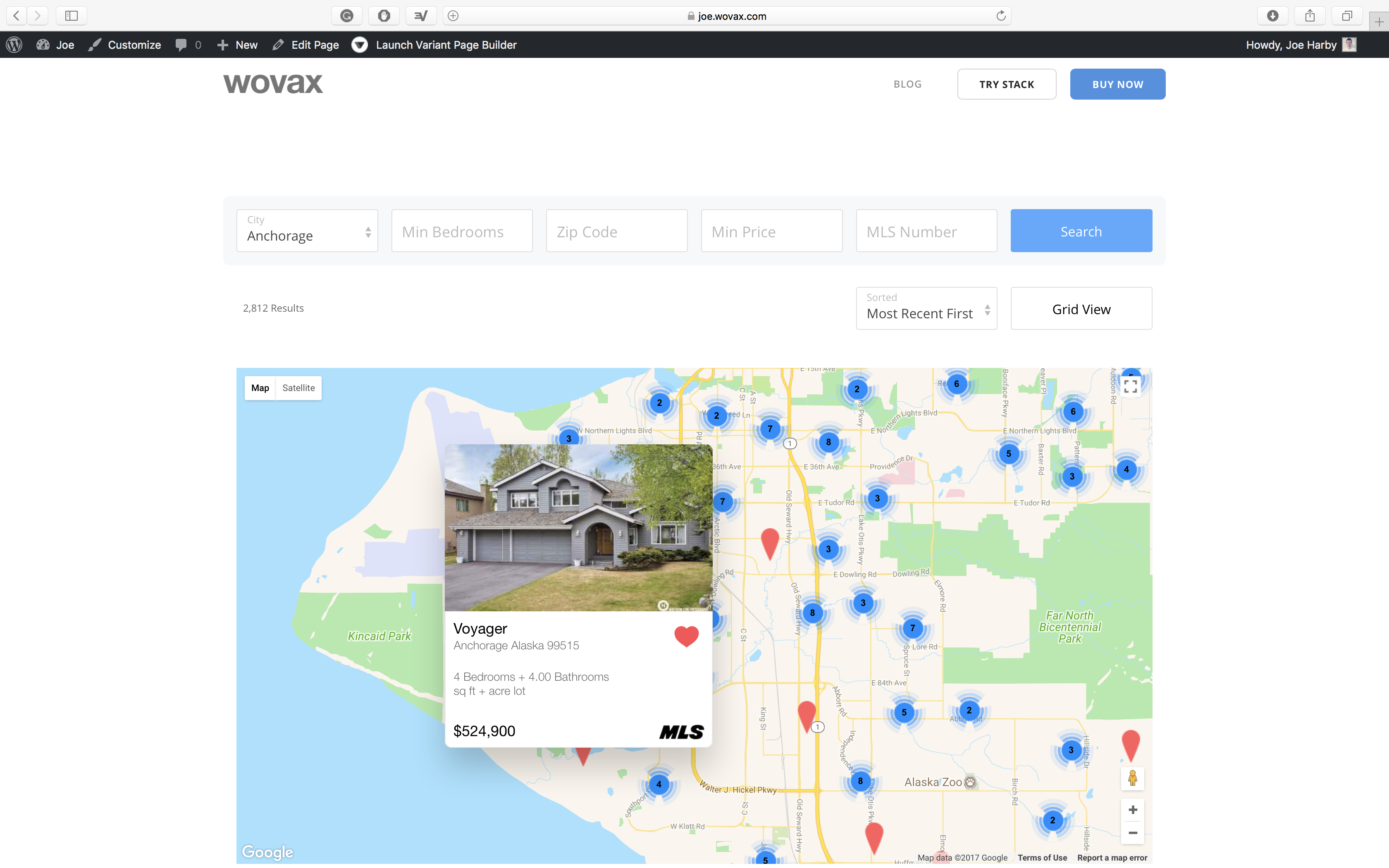Click the Customize admin bar item
The image size is (1389, 868).
(x=125, y=45)
